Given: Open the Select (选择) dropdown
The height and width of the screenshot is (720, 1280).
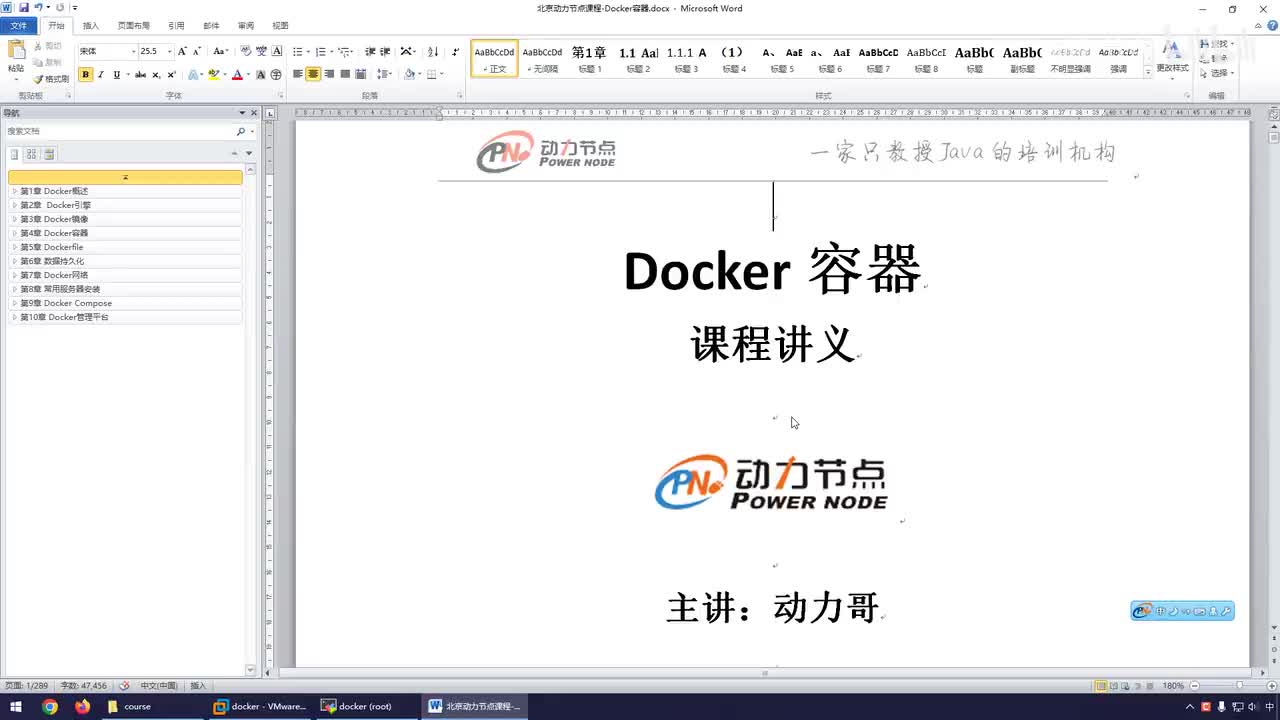Looking at the screenshot, I should [x=1217, y=73].
